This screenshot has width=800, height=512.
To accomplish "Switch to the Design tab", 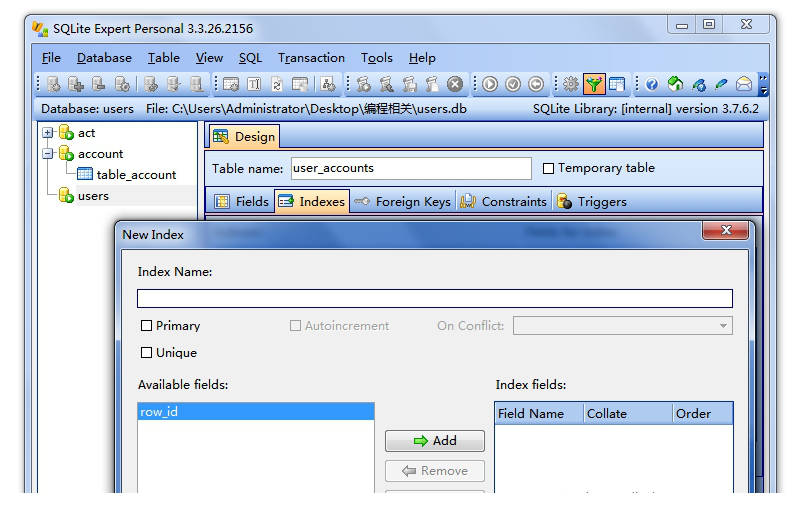I will (244, 137).
